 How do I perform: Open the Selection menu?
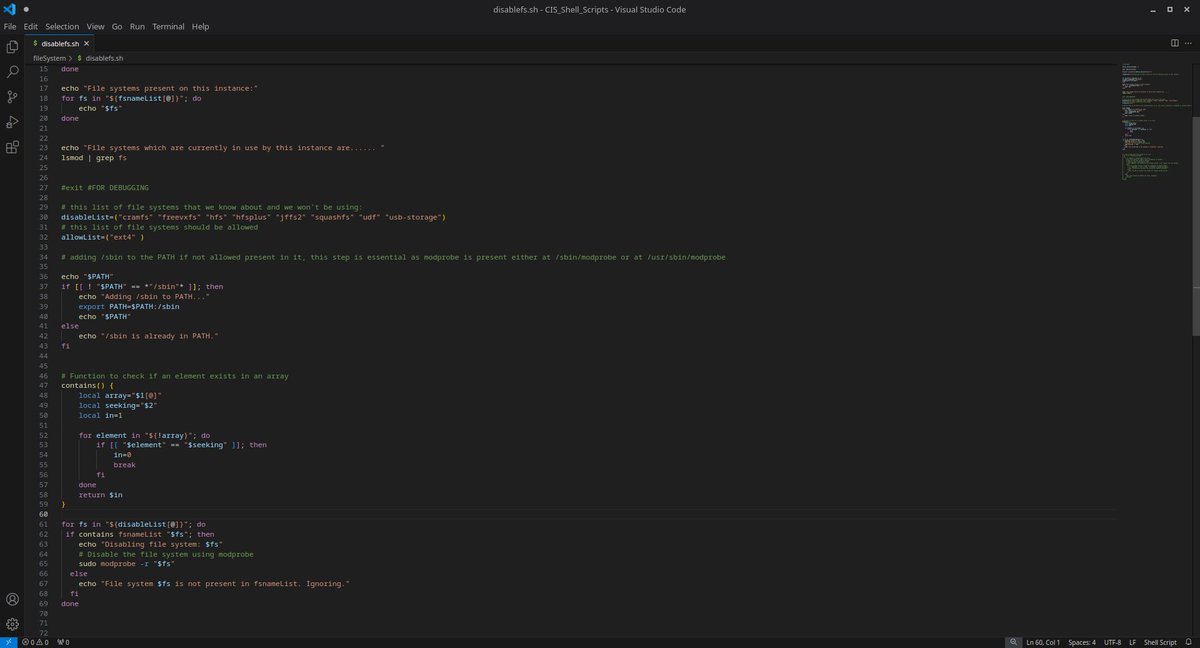pos(62,27)
